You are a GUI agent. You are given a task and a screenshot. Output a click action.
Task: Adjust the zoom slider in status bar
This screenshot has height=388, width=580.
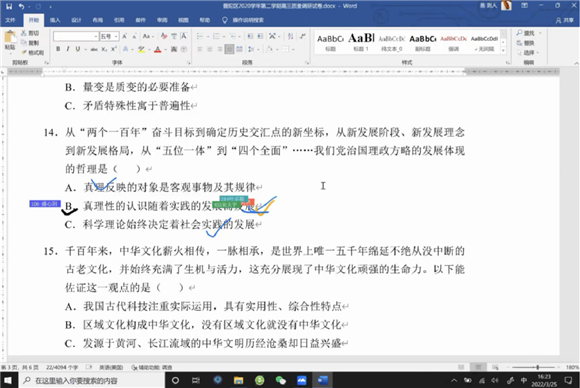tap(537, 367)
